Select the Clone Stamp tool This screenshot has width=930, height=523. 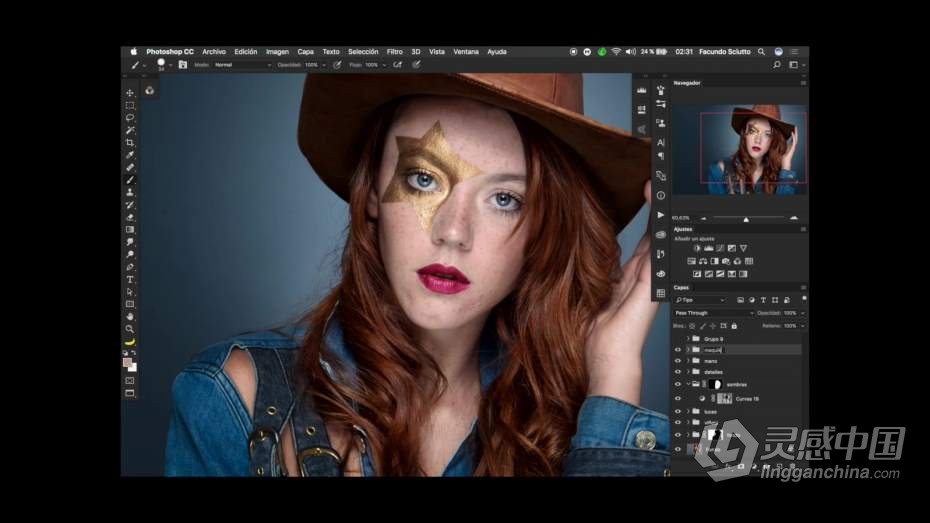pos(130,193)
